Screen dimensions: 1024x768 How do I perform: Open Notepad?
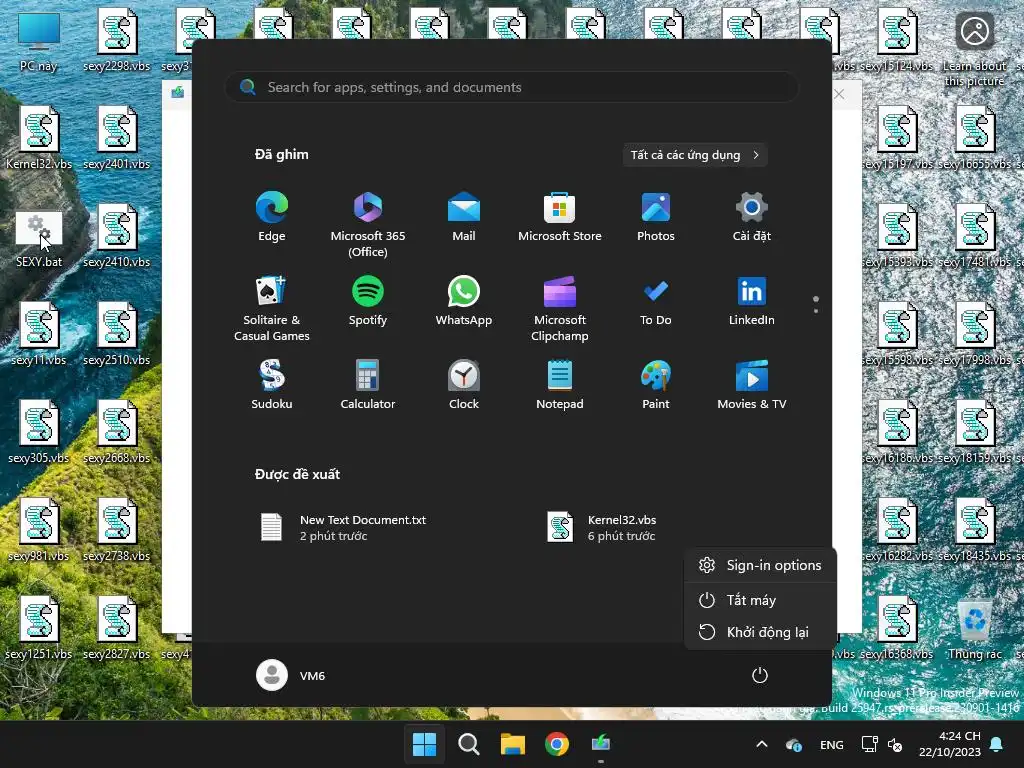point(560,385)
